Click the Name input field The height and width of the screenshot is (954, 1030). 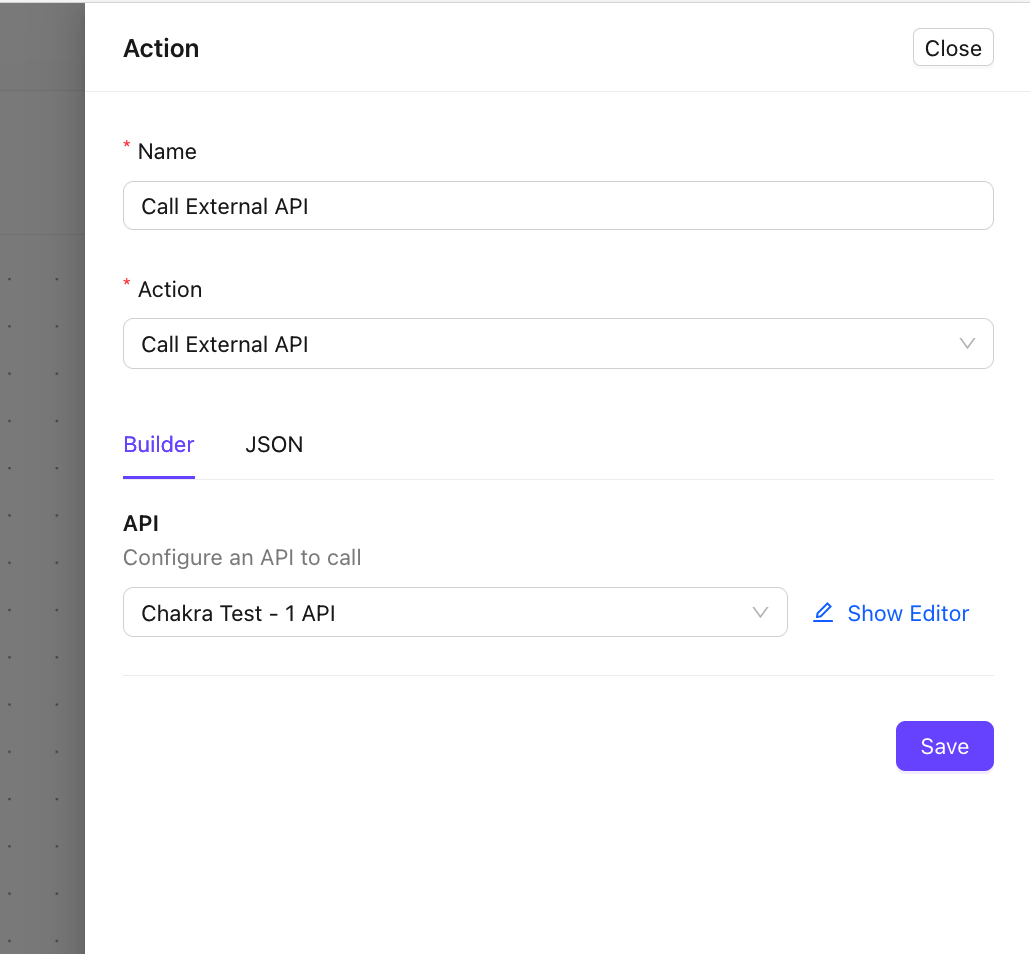(x=557, y=206)
